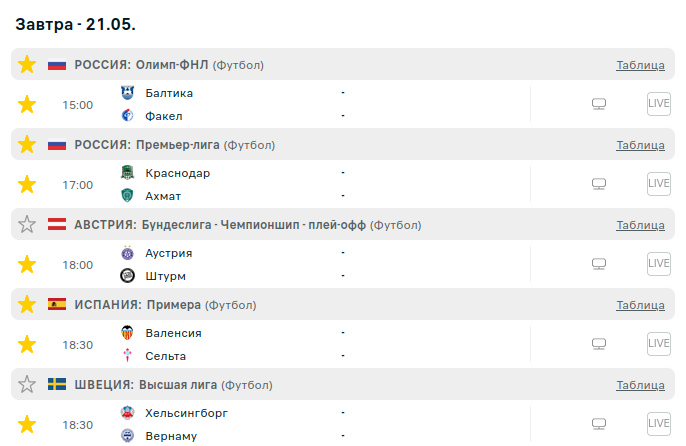Star the Швеция Высшая лига league

(x=27, y=385)
